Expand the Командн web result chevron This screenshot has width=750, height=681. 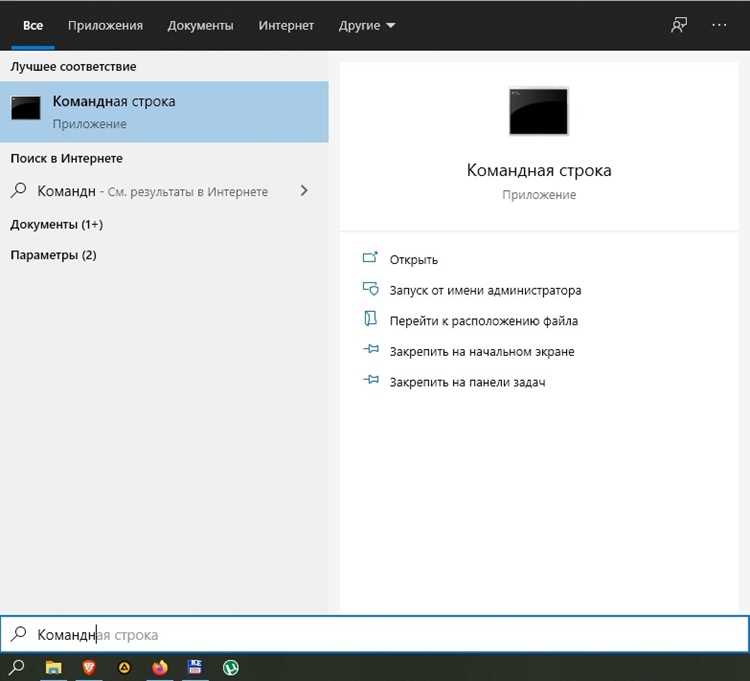tap(304, 190)
